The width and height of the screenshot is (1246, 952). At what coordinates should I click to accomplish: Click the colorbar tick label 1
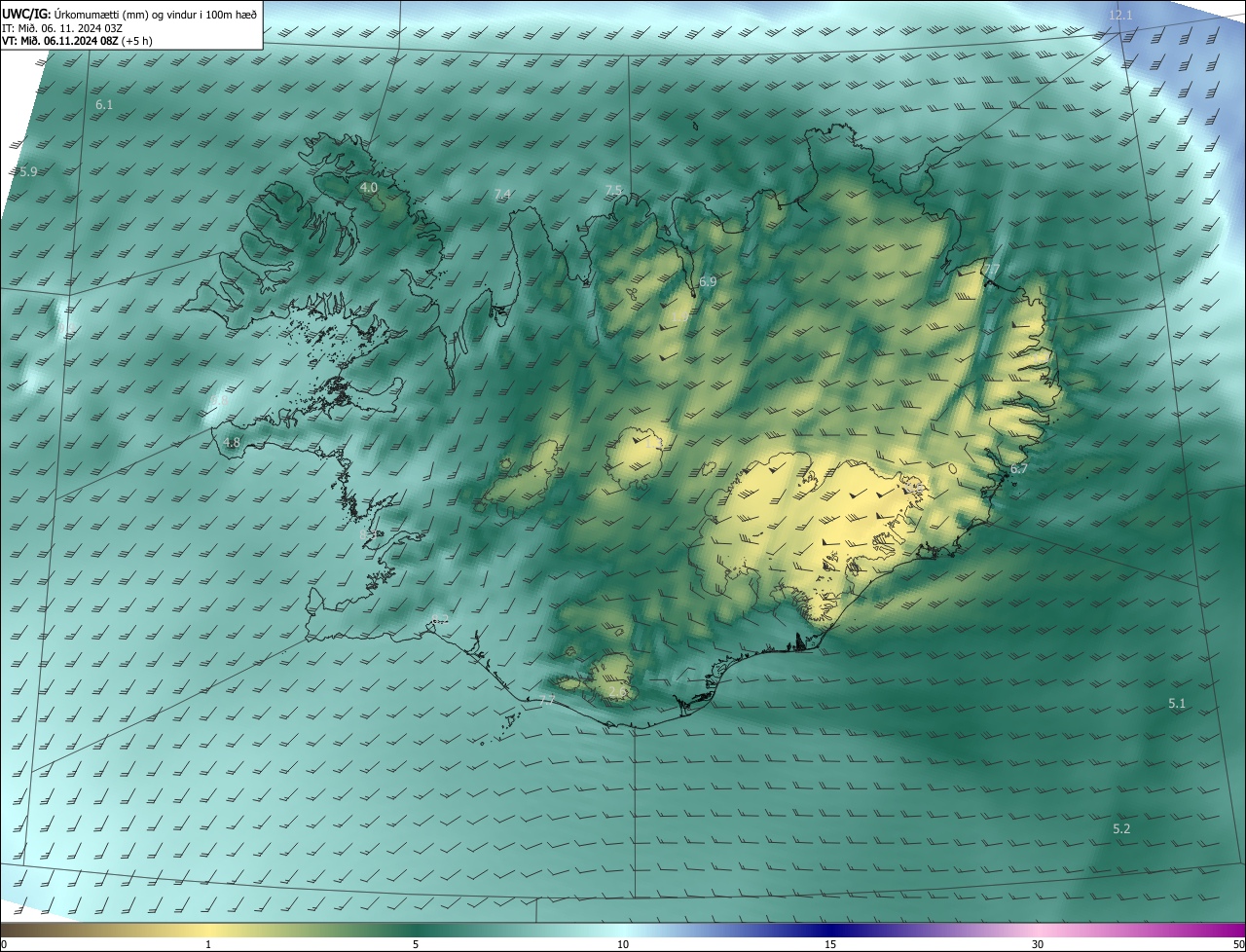(208, 944)
